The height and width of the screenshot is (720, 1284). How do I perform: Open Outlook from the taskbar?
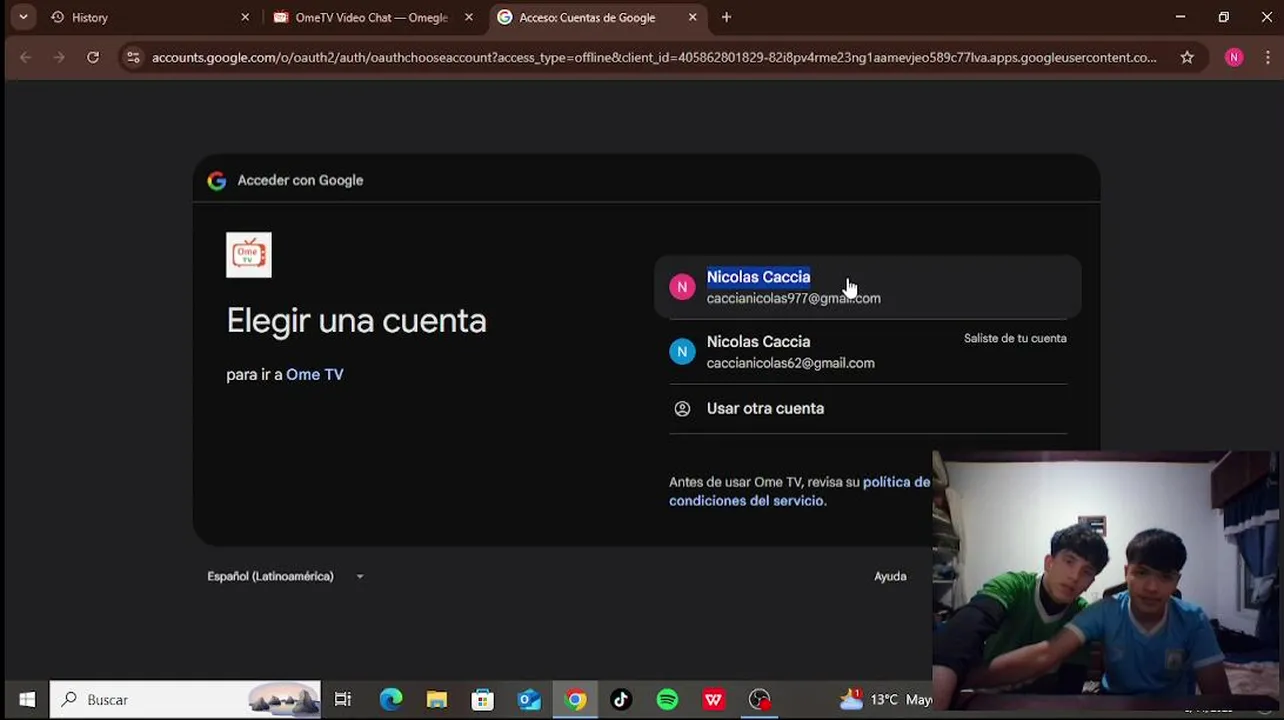(x=529, y=700)
